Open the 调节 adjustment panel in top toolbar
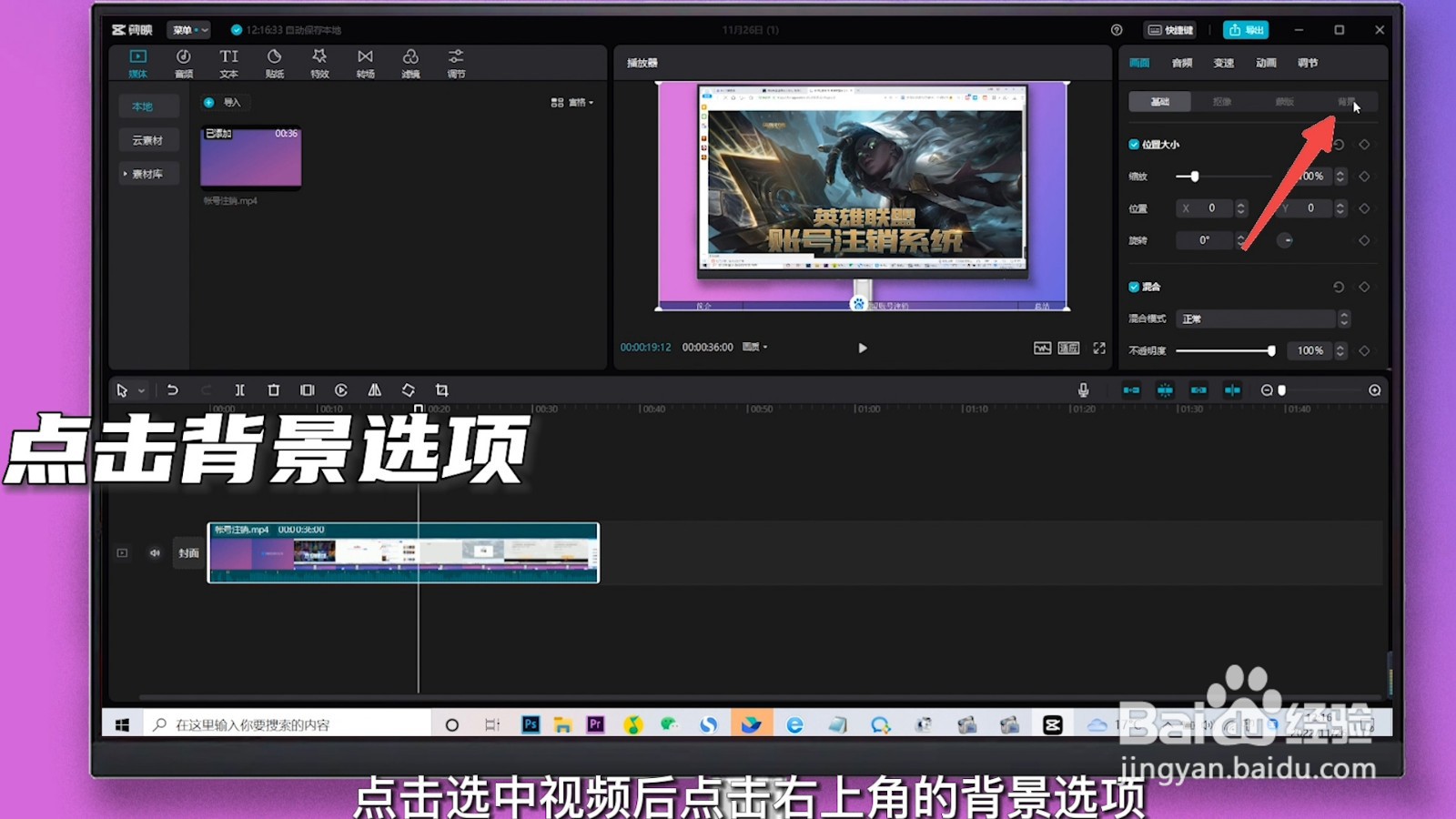Viewport: 1456px width, 819px height. click(456, 63)
